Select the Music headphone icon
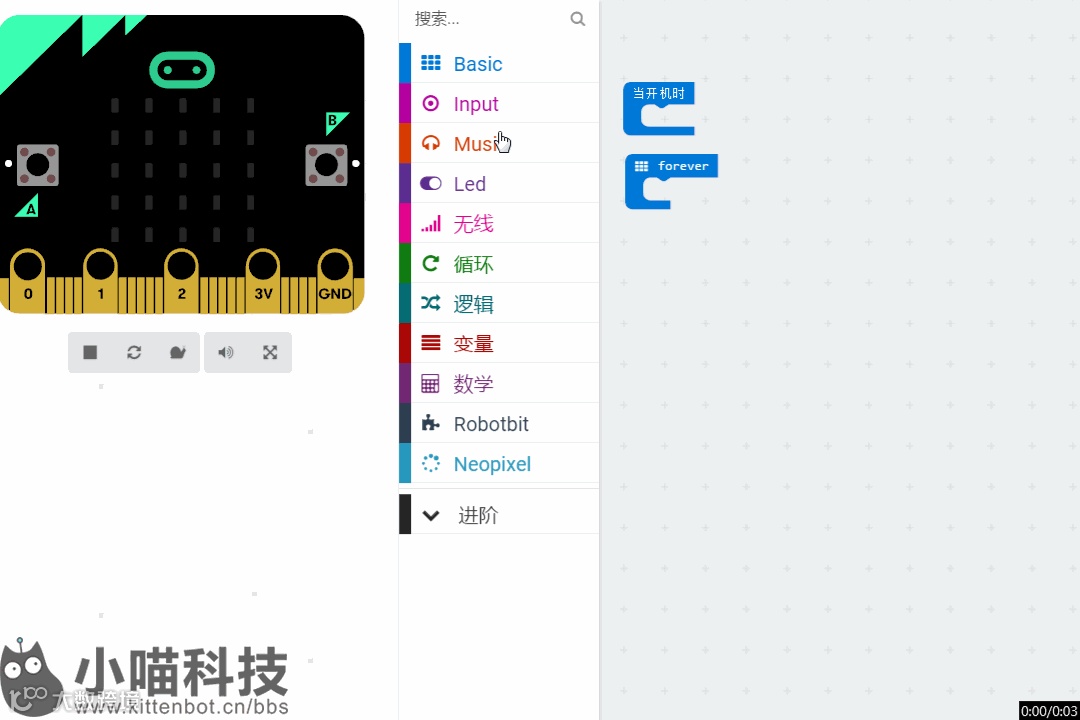Image resolution: width=1080 pixels, height=720 pixels. point(430,143)
